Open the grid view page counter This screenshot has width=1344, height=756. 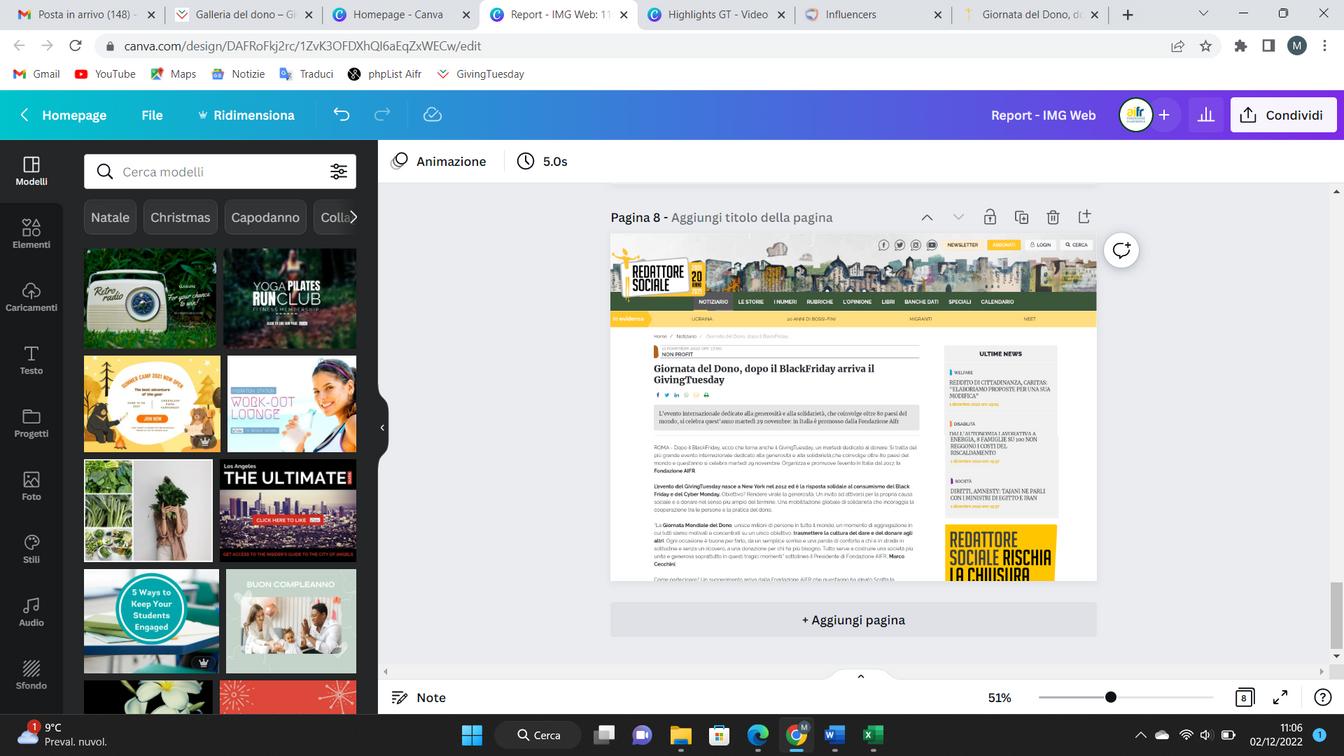[x=1244, y=698]
